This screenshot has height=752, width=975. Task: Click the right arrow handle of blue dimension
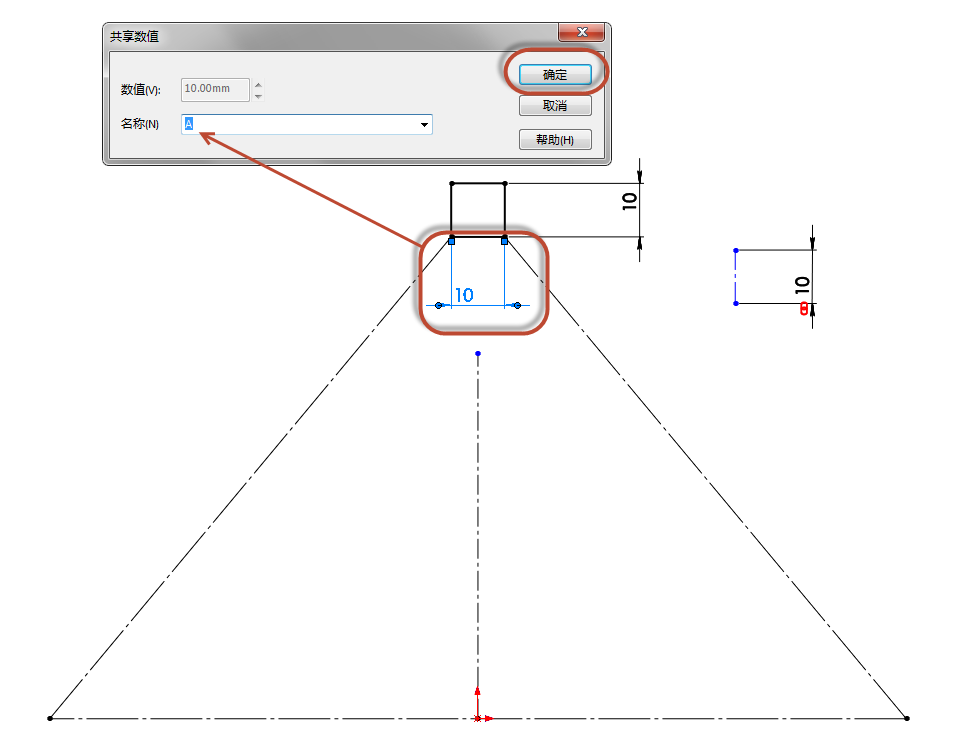coord(517,305)
